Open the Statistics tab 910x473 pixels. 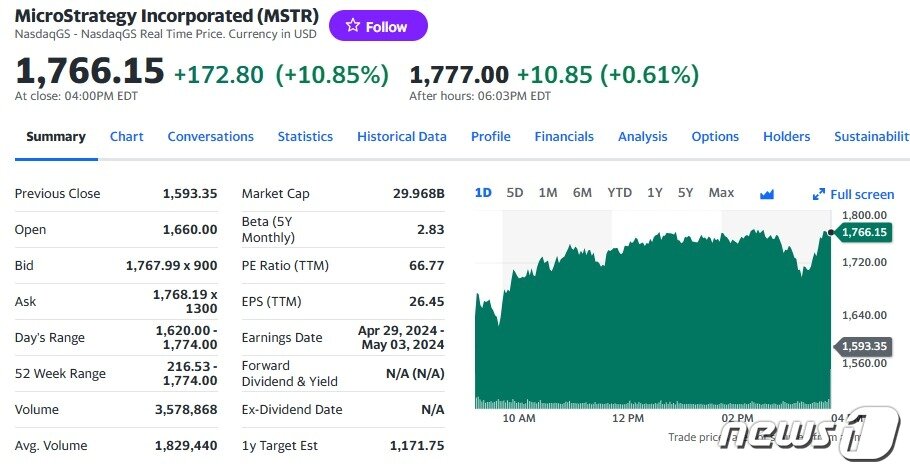pos(305,137)
